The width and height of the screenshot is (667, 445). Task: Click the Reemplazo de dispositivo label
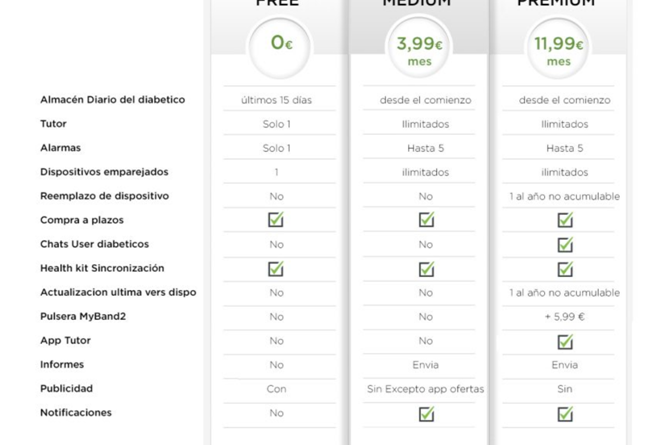coord(104,196)
